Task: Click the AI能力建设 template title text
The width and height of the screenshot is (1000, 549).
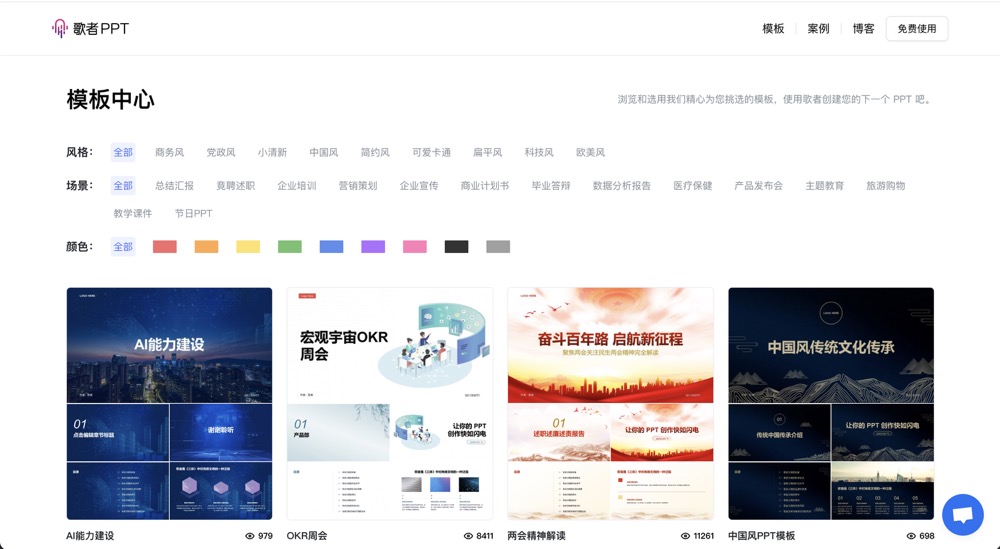Action: pyautogui.click(x=90, y=536)
